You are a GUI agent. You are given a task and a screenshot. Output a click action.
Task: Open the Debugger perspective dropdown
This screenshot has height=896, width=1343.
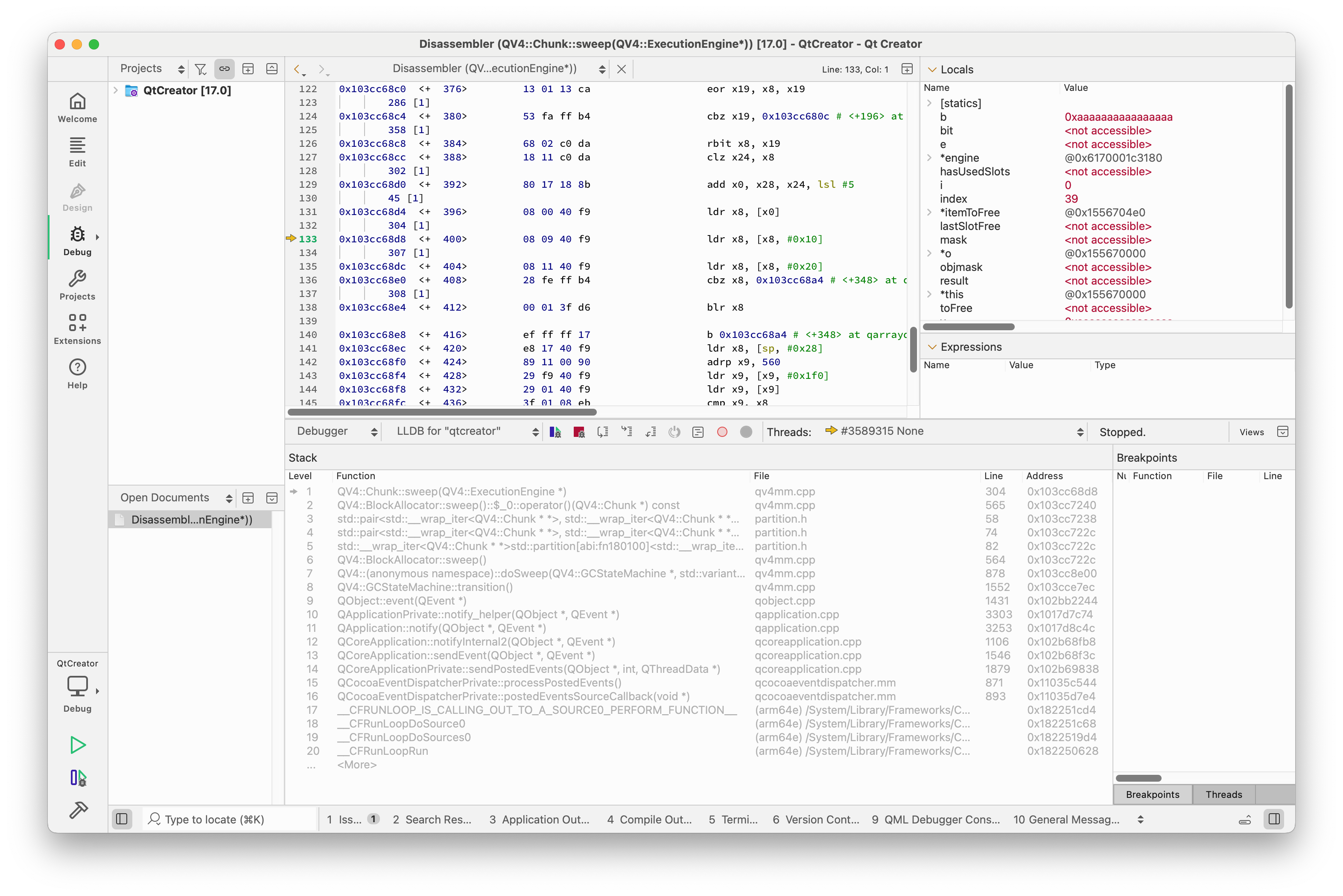pyautogui.click(x=336, y=431)
